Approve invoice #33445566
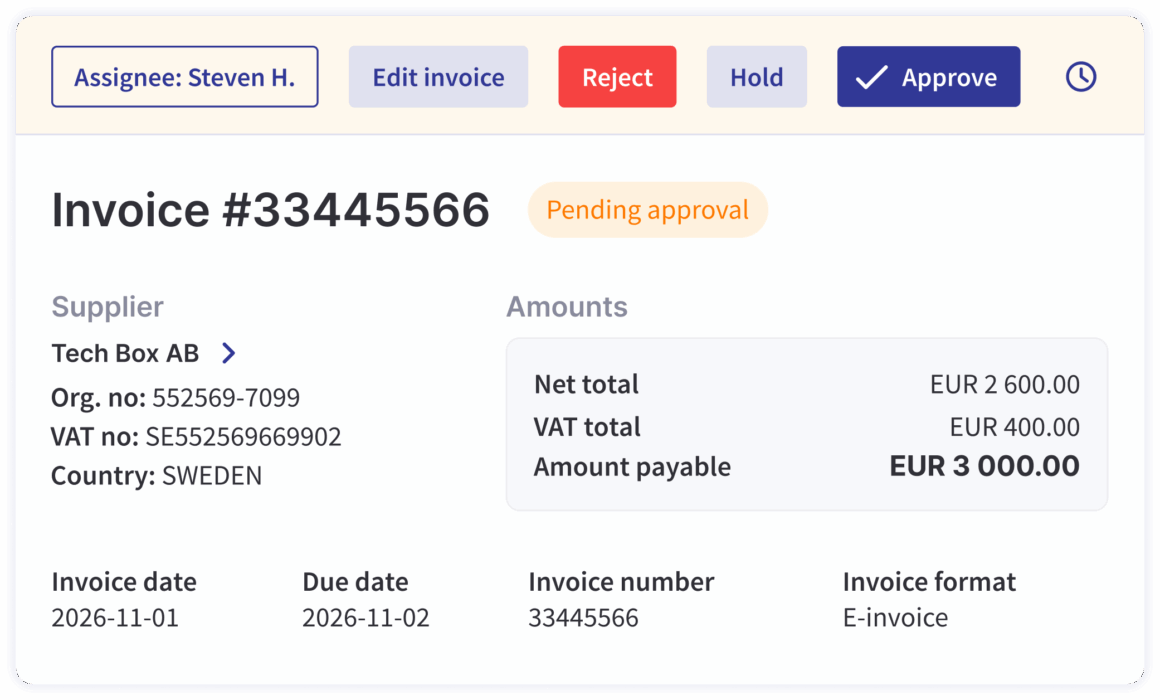The image size is (1160, 700). point(928,75)
